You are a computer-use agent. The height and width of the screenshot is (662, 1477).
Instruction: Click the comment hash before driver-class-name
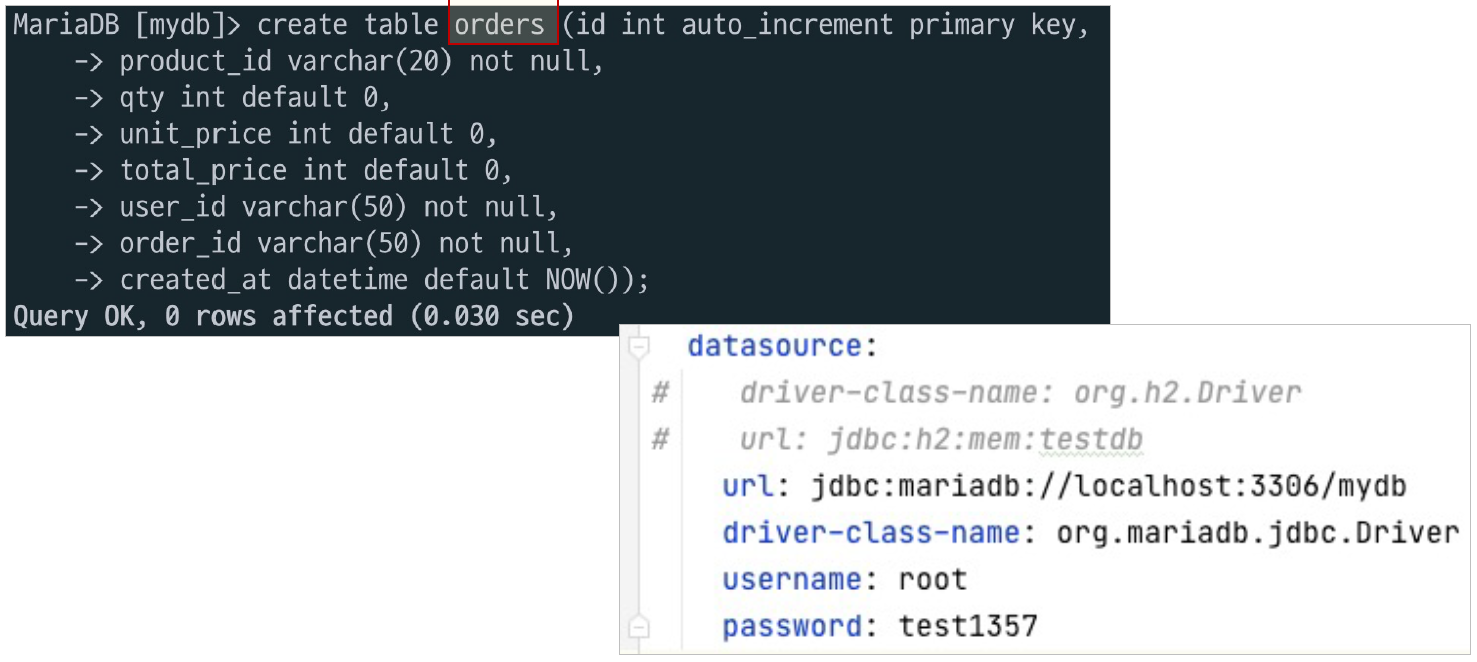[x=660, y=393]
